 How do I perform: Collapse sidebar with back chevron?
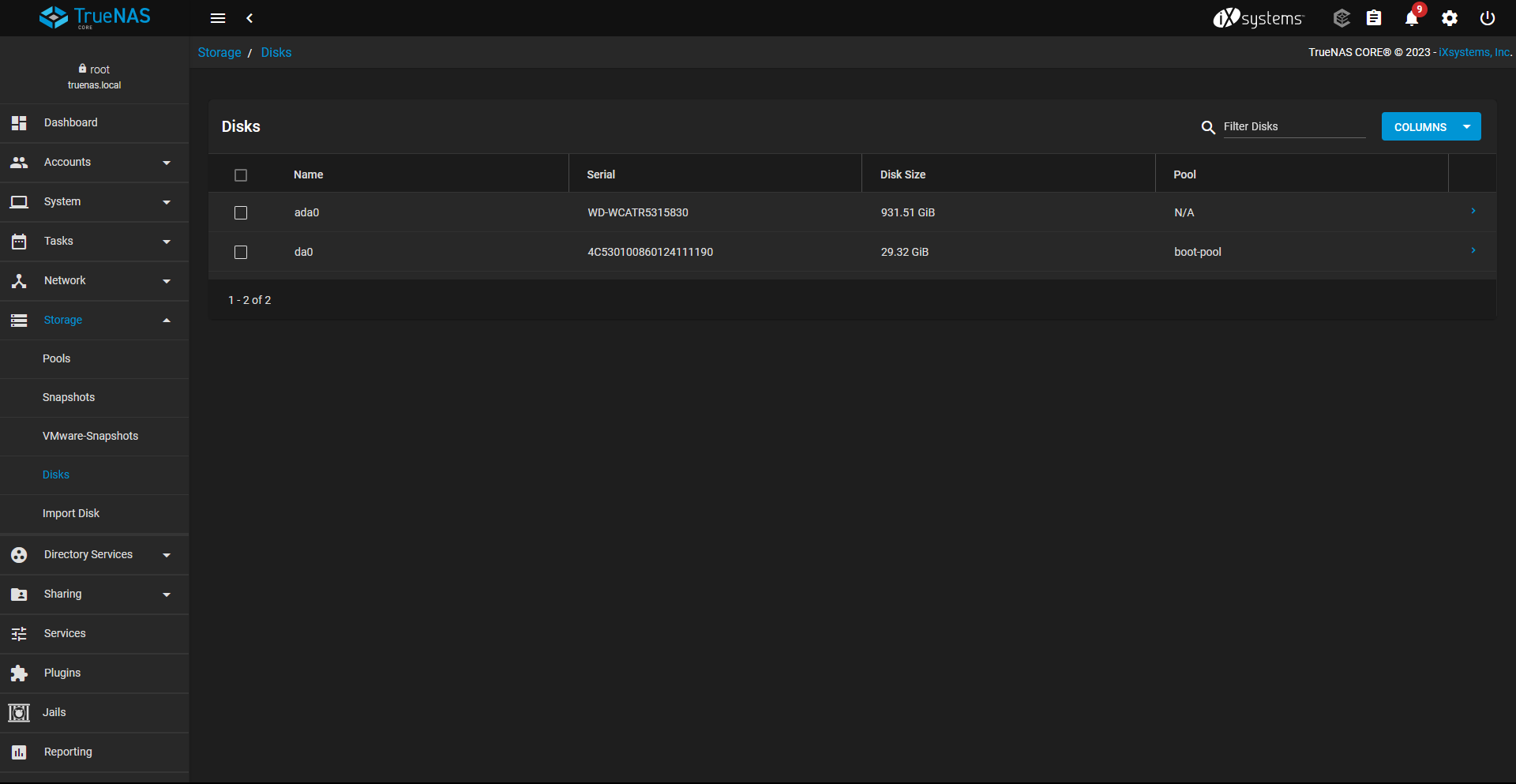pyautogui.click(x=250, y=18)
